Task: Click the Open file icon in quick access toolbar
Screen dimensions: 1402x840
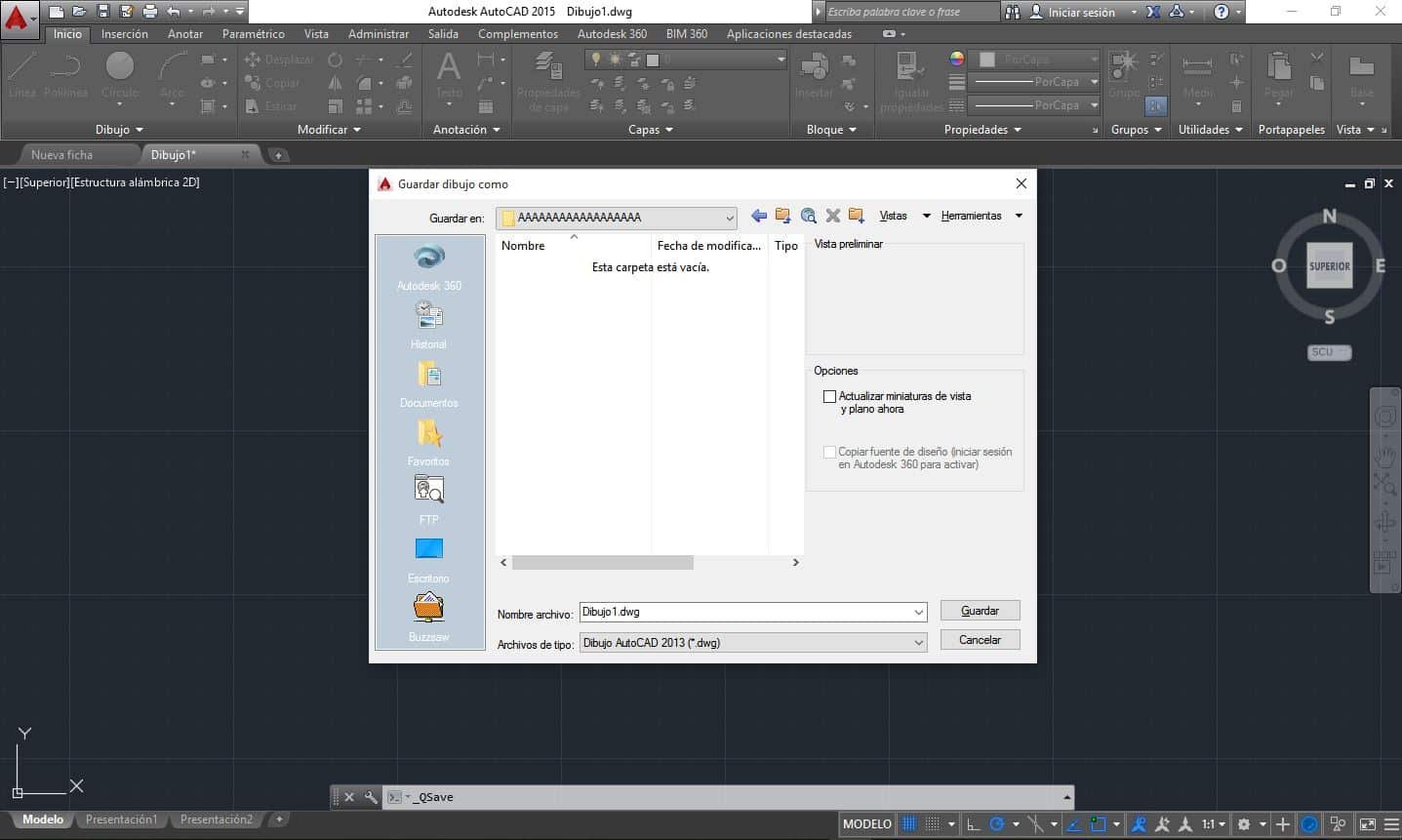Action: (x=79, y=12)
